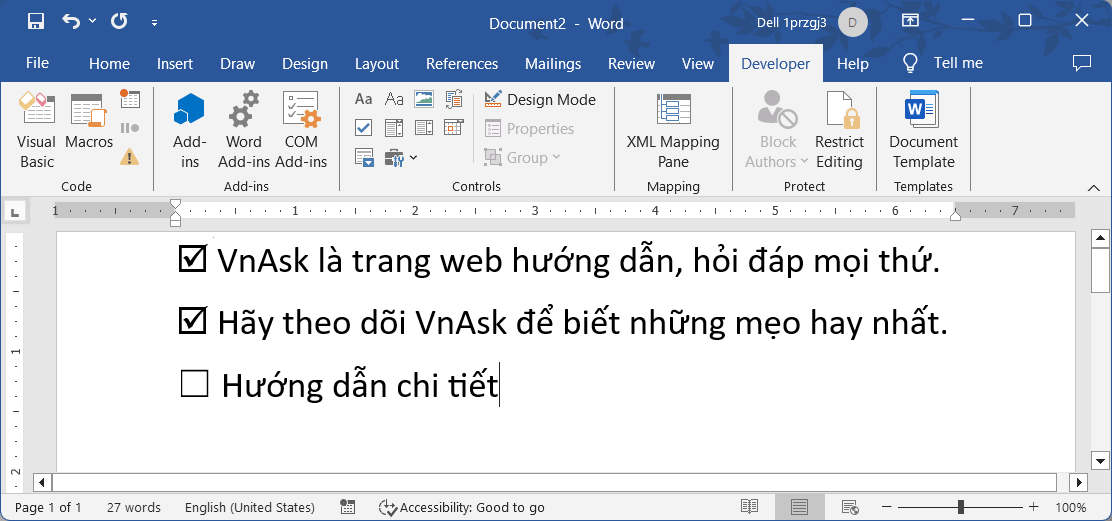Switch to the Home tab

pyautogui.click(x=109, y=63)
